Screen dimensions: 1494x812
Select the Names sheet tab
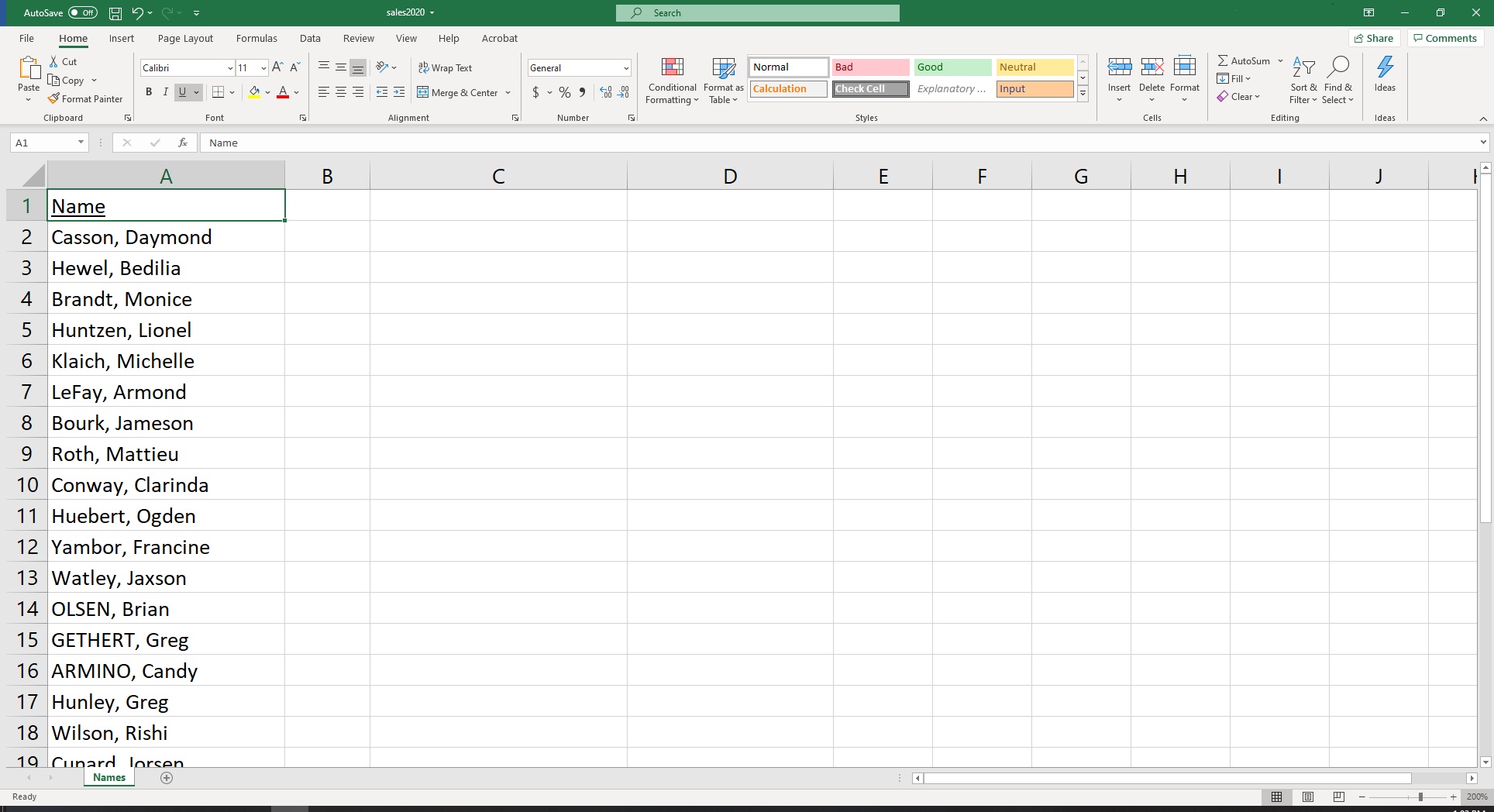pyautogui.click(x=109, y=778)
